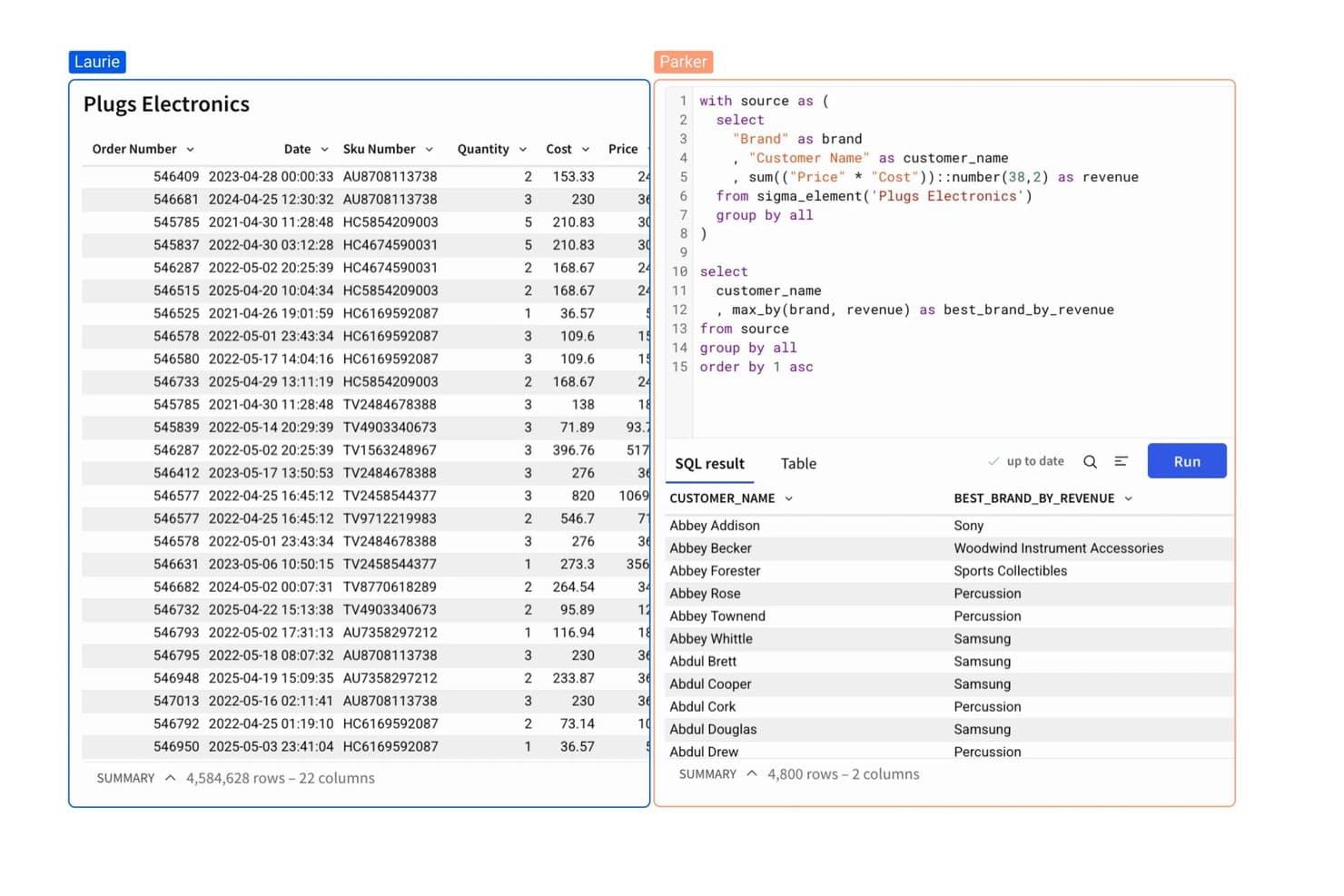This screenshot has height=896, width=1344.
Task: Open the BEST_BRAND_BY_REVENUE column dropdown arrow
Action: point(1128,498)
